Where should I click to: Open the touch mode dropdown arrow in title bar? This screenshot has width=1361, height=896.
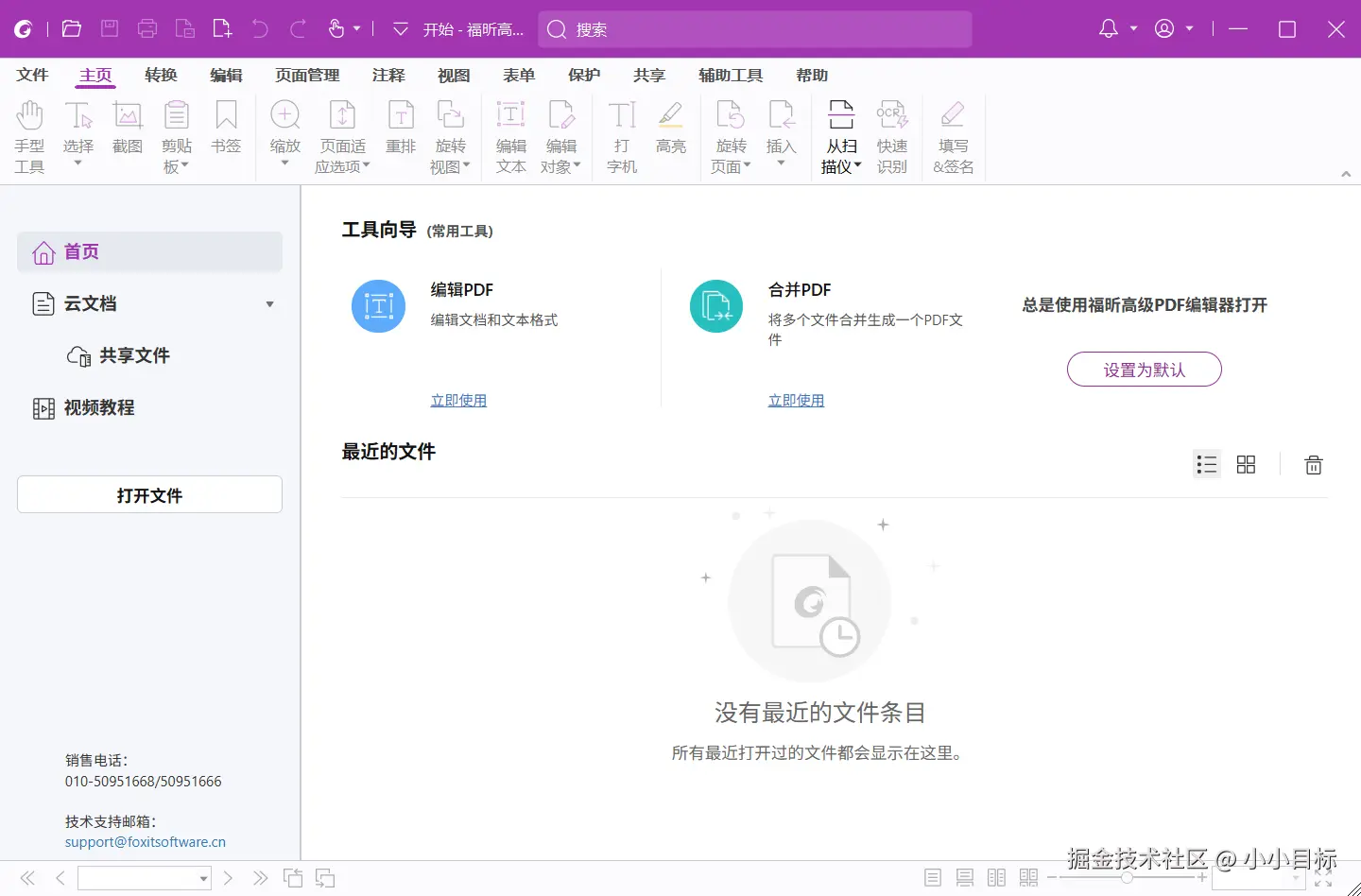[x=357, y=29]
